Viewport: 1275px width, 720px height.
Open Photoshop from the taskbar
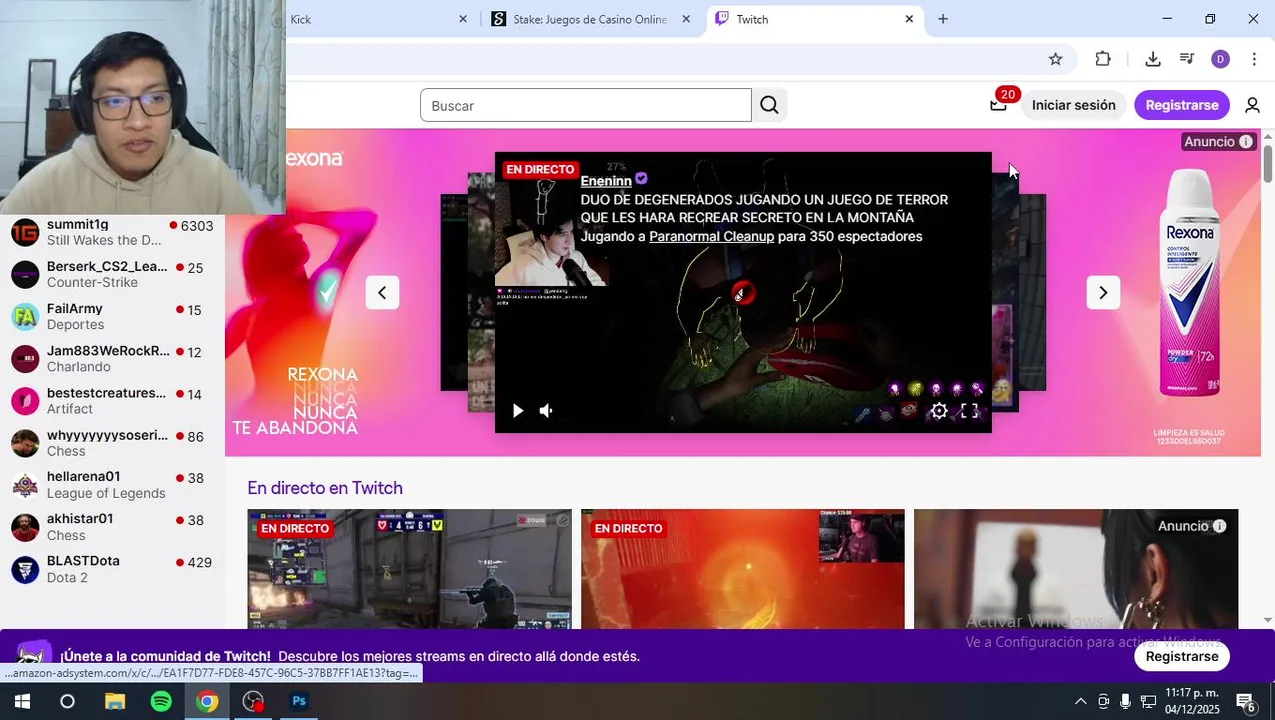point(299,701)
